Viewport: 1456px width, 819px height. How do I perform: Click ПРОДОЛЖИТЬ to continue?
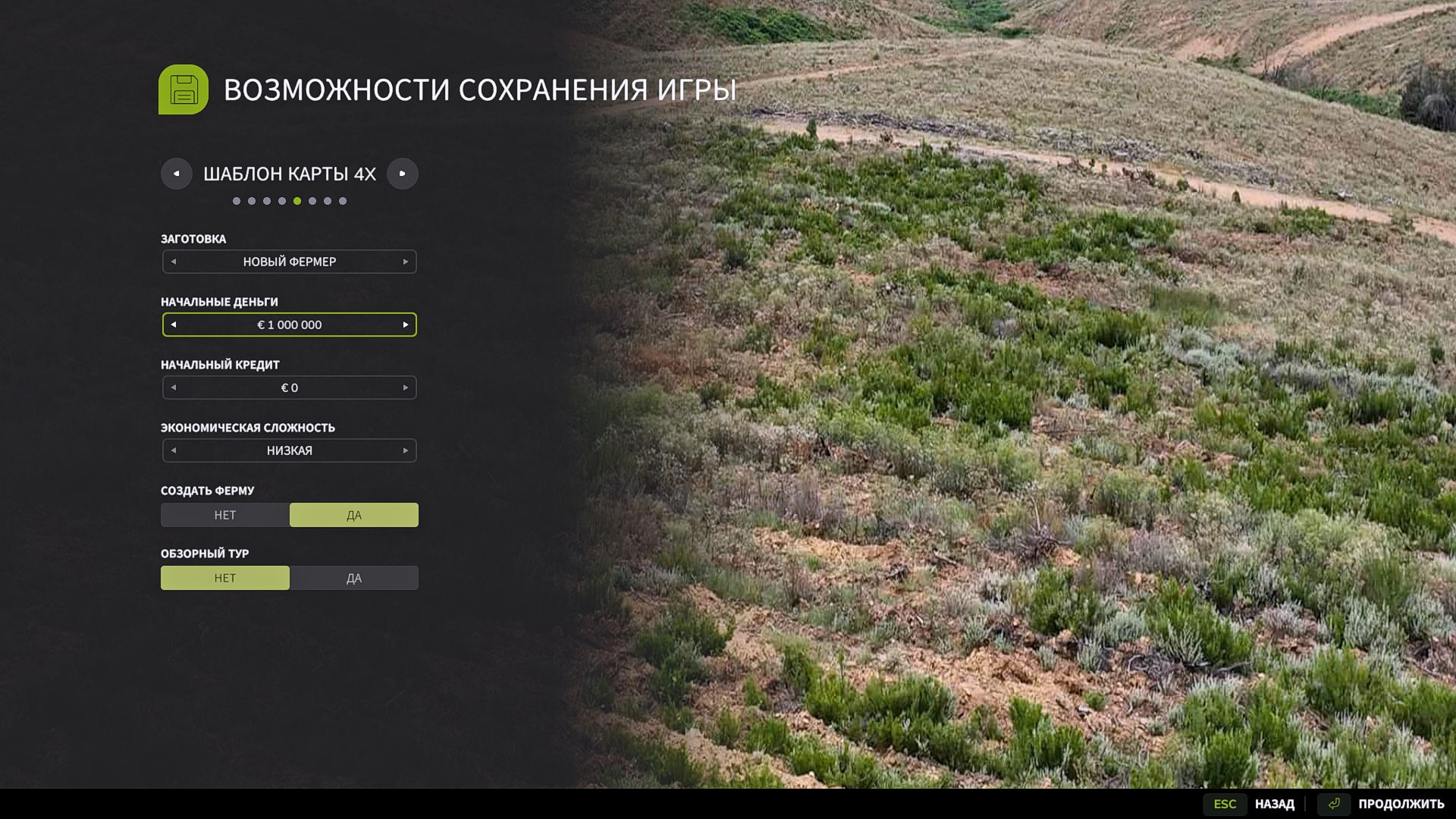pyautogui.click(x=1401, y=804)
